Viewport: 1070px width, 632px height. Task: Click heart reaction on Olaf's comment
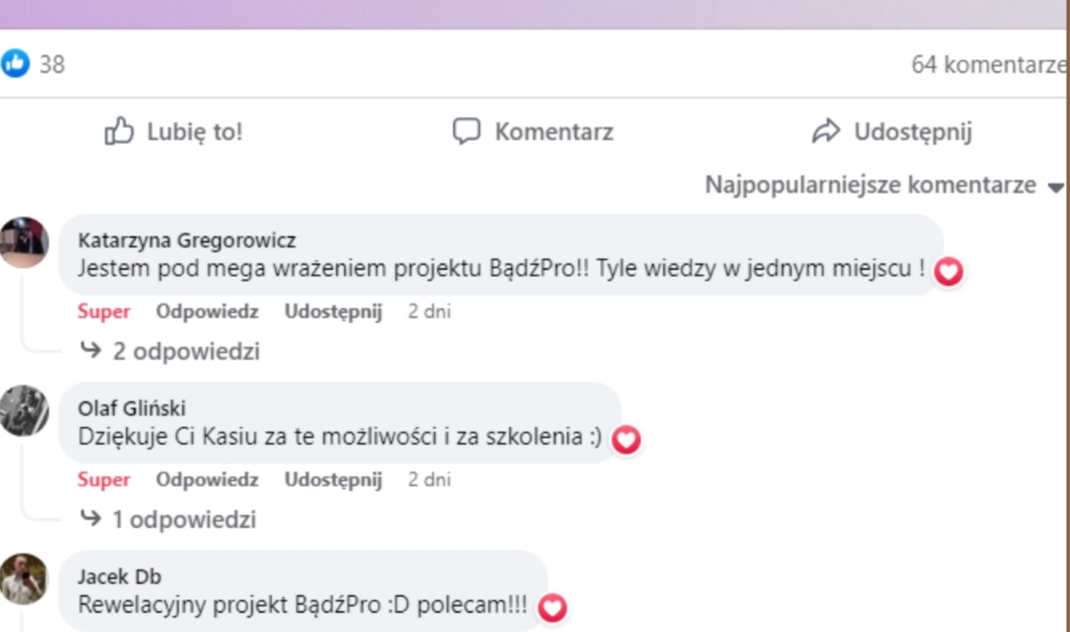coord(626,438)
